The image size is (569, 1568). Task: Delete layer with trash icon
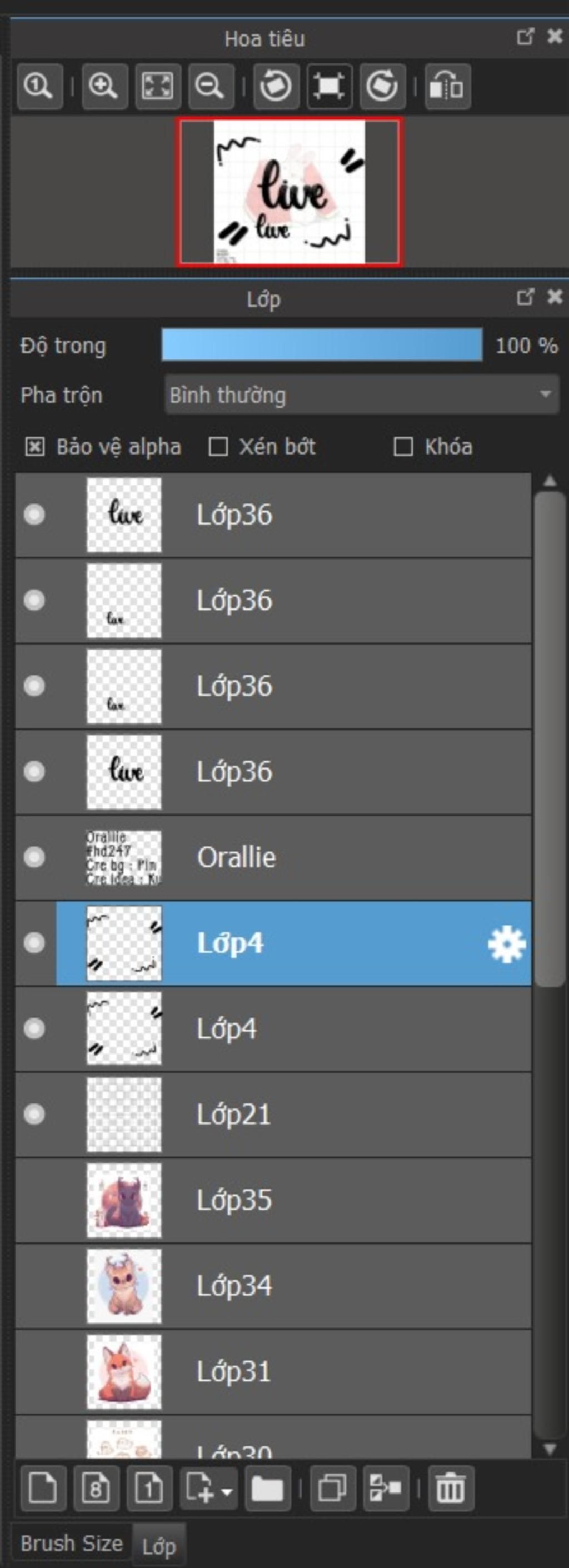450,1488
